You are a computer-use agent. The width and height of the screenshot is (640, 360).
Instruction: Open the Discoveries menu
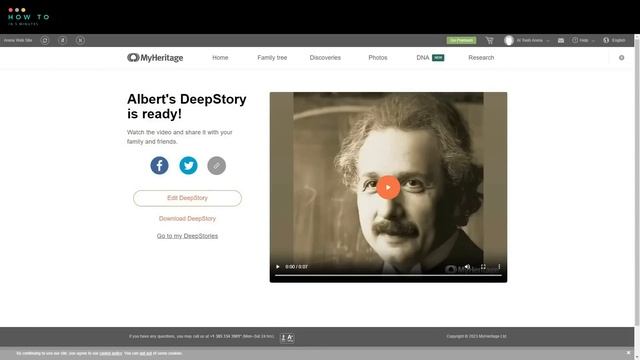pyautogui.click(x=325, y=58)
